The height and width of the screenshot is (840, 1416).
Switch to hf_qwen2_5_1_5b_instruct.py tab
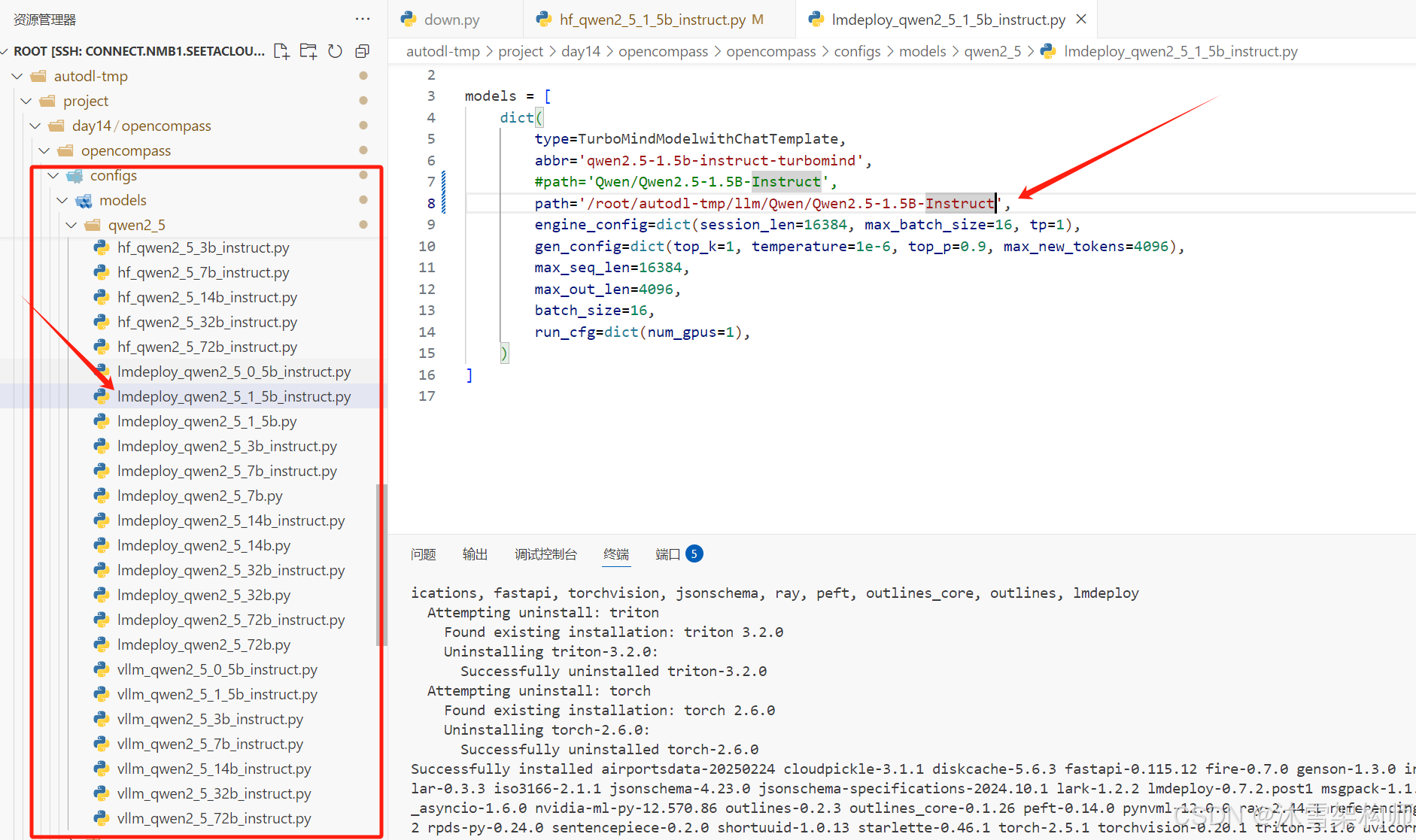click(652, 20)
